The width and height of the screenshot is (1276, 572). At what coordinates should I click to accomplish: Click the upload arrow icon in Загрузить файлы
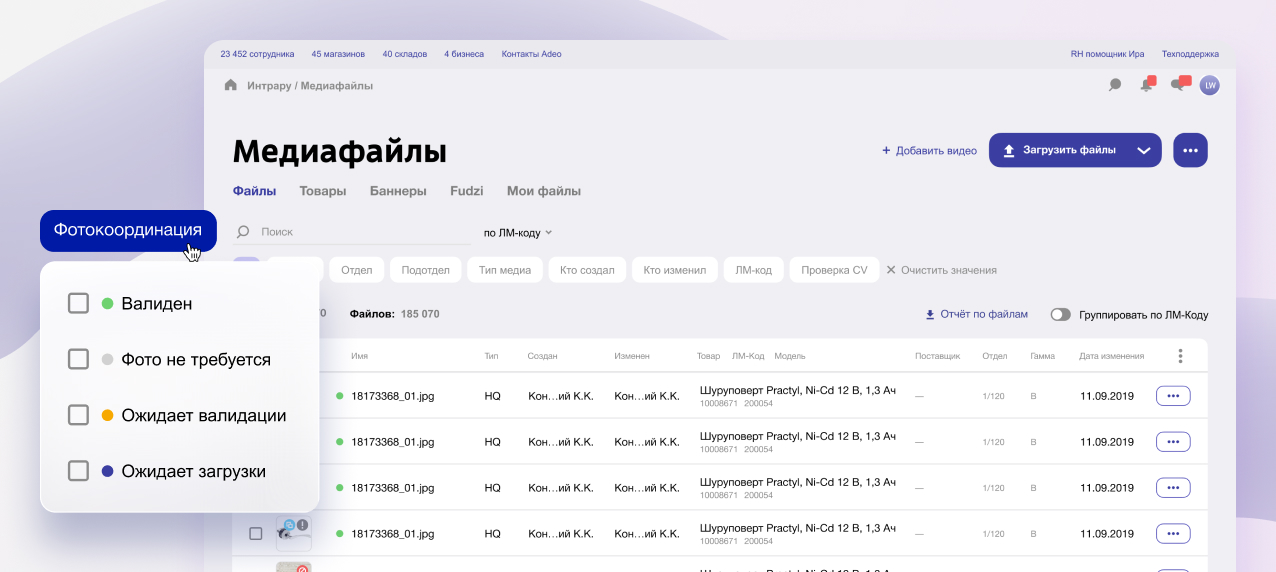[x=1009, y=150]
